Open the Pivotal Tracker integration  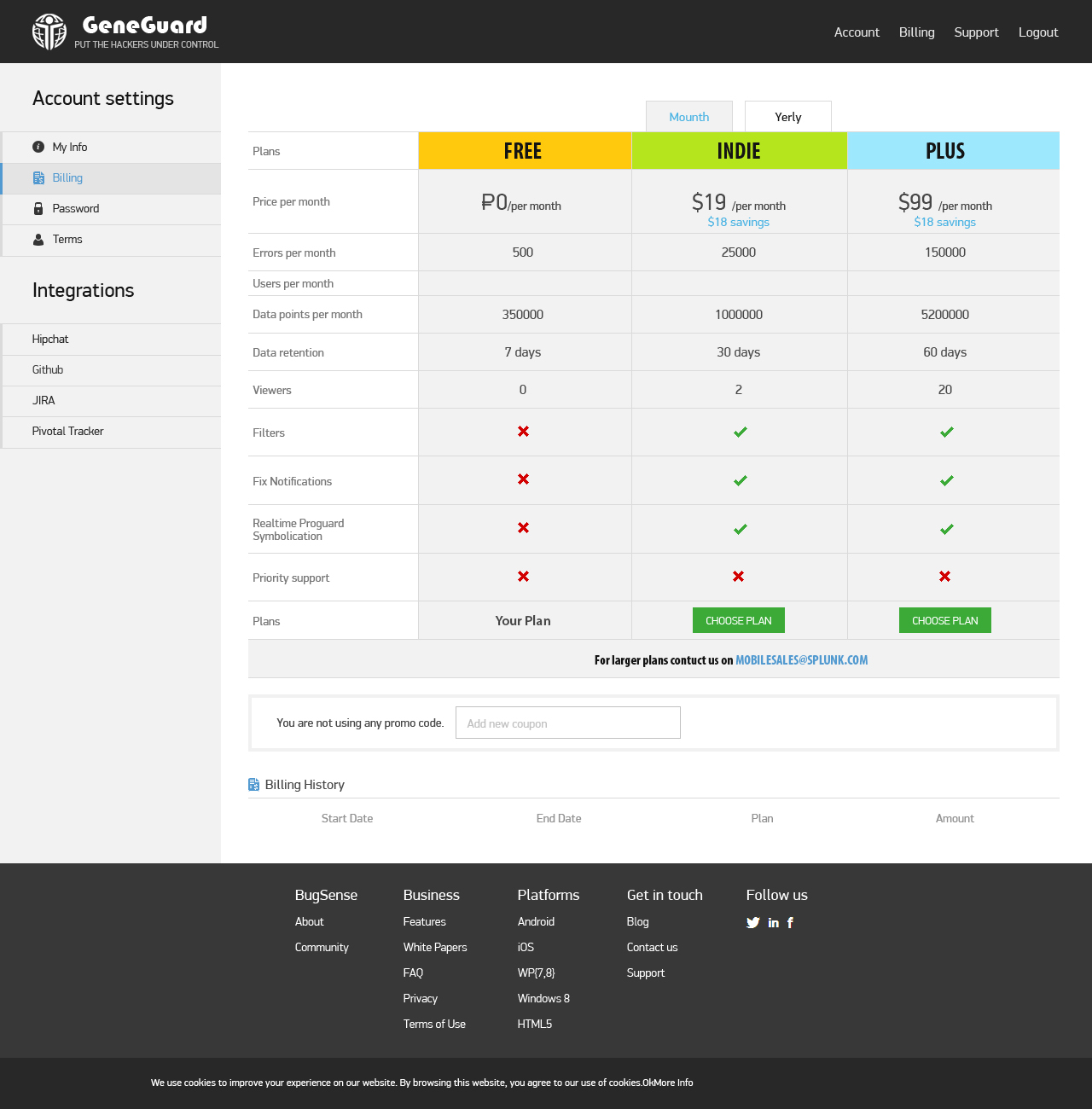click(x=111, y=432)
